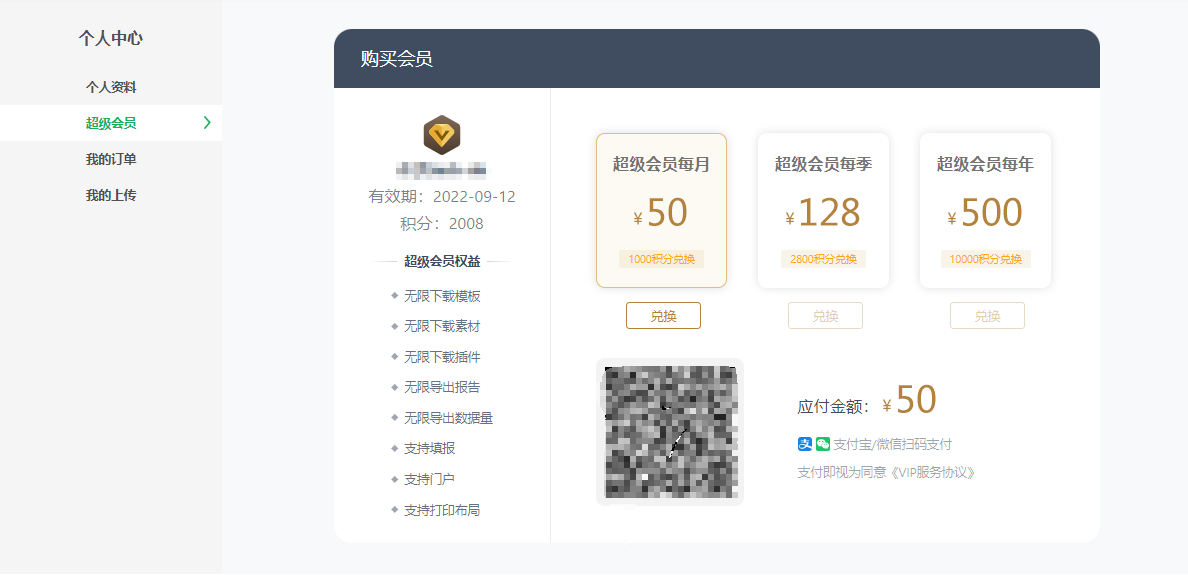Click the 10000积分兑换 tag
Image resolution: width=1188 pixels, height=575 pixels.
[986, 259]
